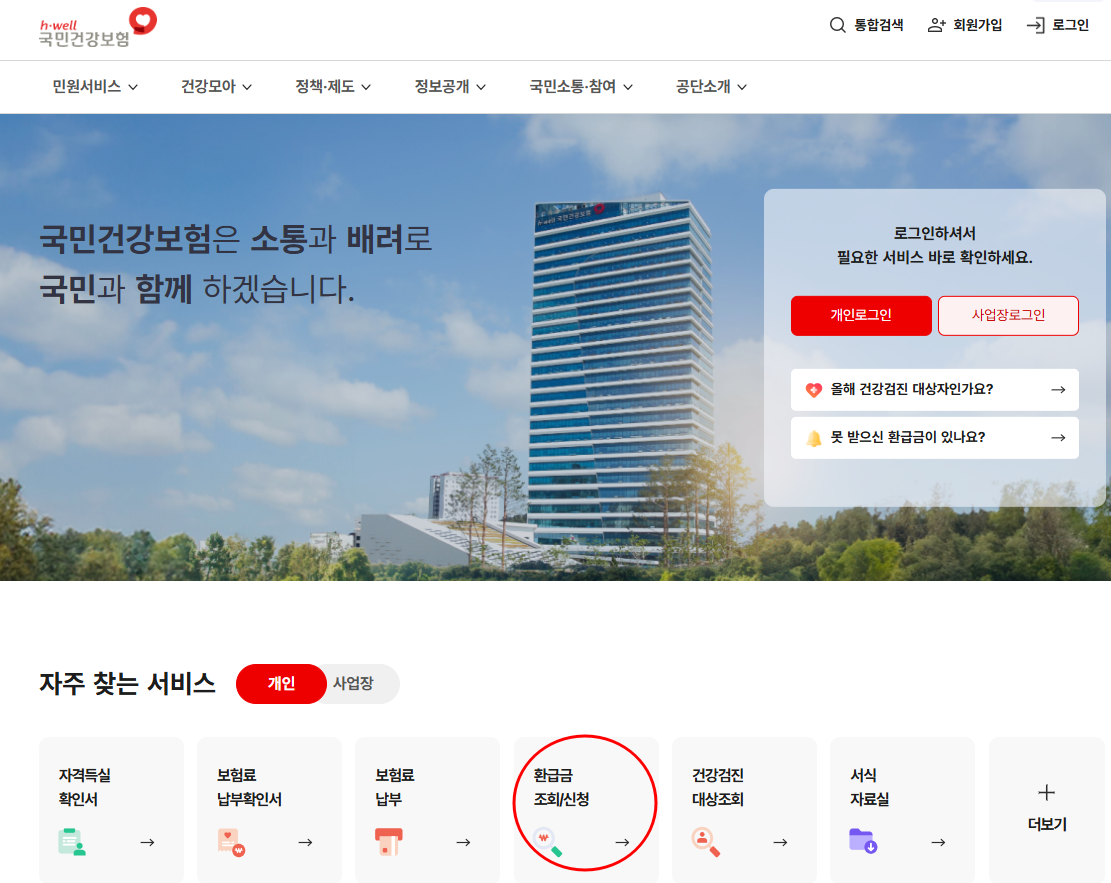Open the 자격득실 확인서 card title
Screen dimensions: 1111x883
84,787
